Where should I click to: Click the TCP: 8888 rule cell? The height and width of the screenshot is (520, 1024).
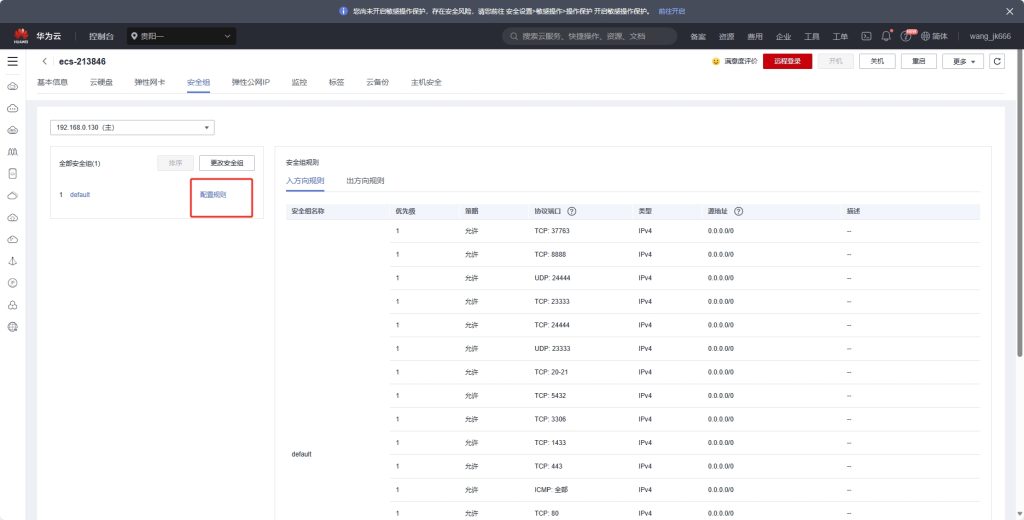click(550, 255)
